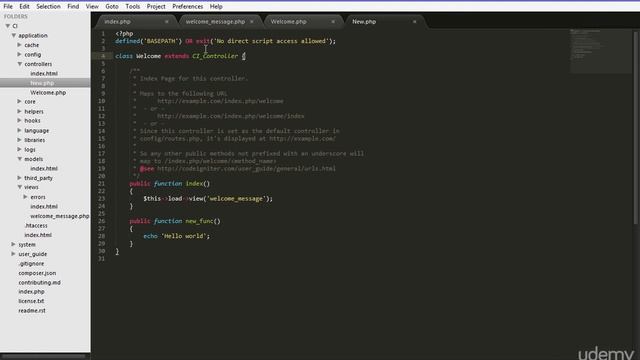Image resolution: width=640 pixels, height=360 pixels.
Task: Collapse the application folder arrow
Action: tap(13, 36)
